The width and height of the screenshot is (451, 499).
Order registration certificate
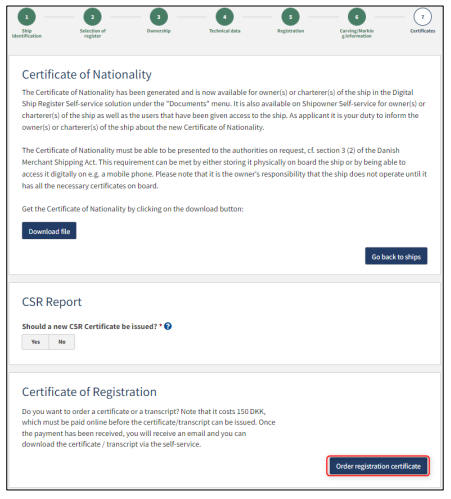[x=378, y=466]
